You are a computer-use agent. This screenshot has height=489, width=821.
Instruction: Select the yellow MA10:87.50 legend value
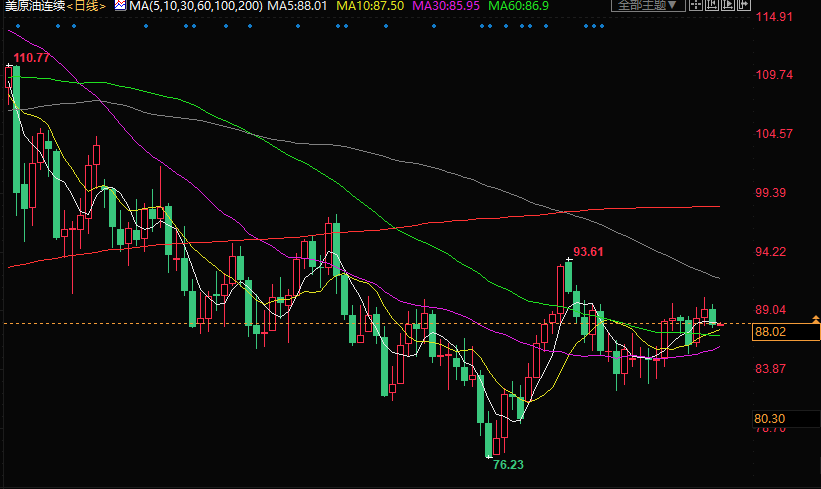[x=369, y=7]
